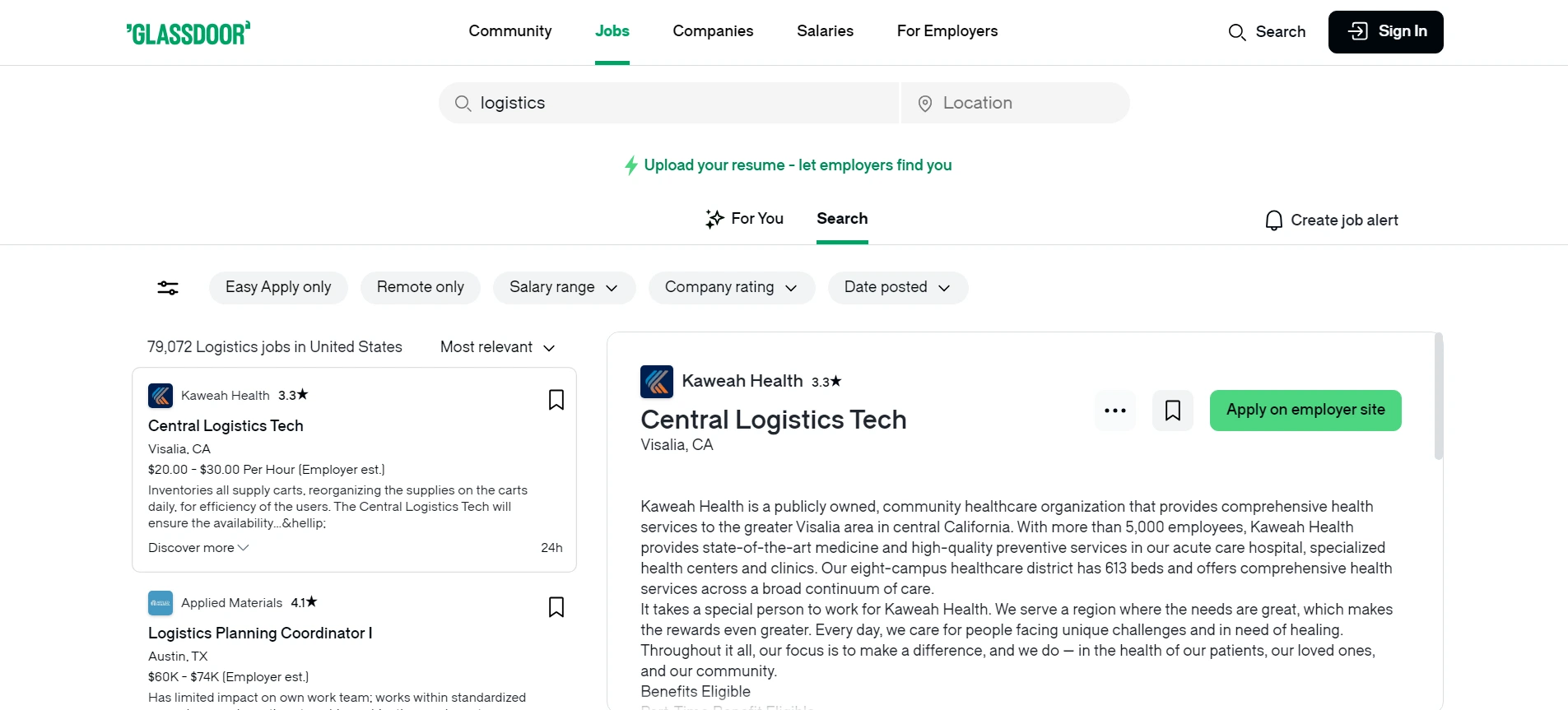1568x710 pixels.
Task: Toggle Remote only filter
Action: tap(420, 287)
